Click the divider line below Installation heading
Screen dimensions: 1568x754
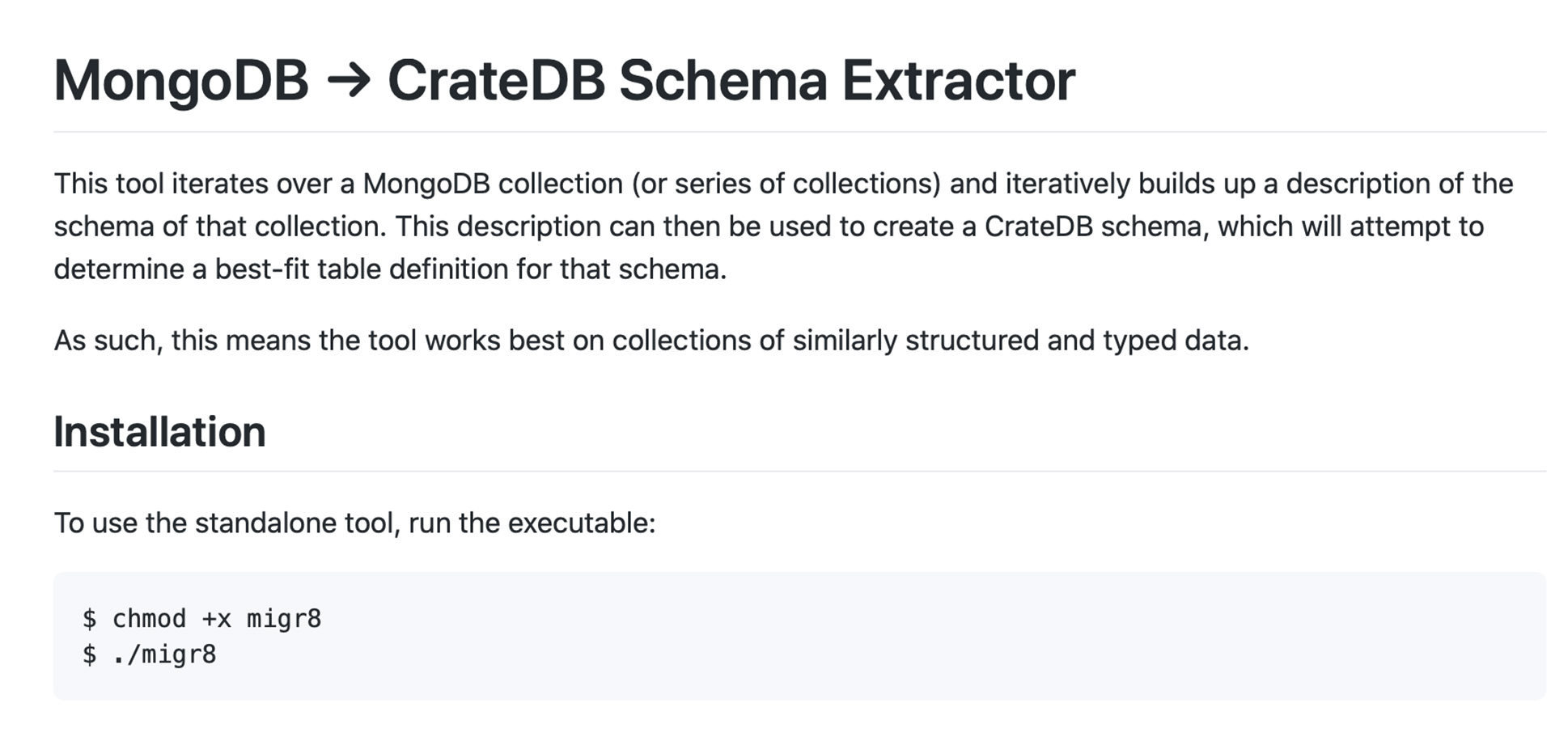[x=799, y=471]
